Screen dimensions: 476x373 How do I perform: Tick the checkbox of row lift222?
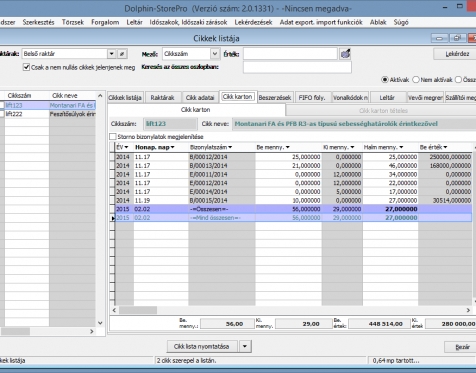[x=2, y=114]
